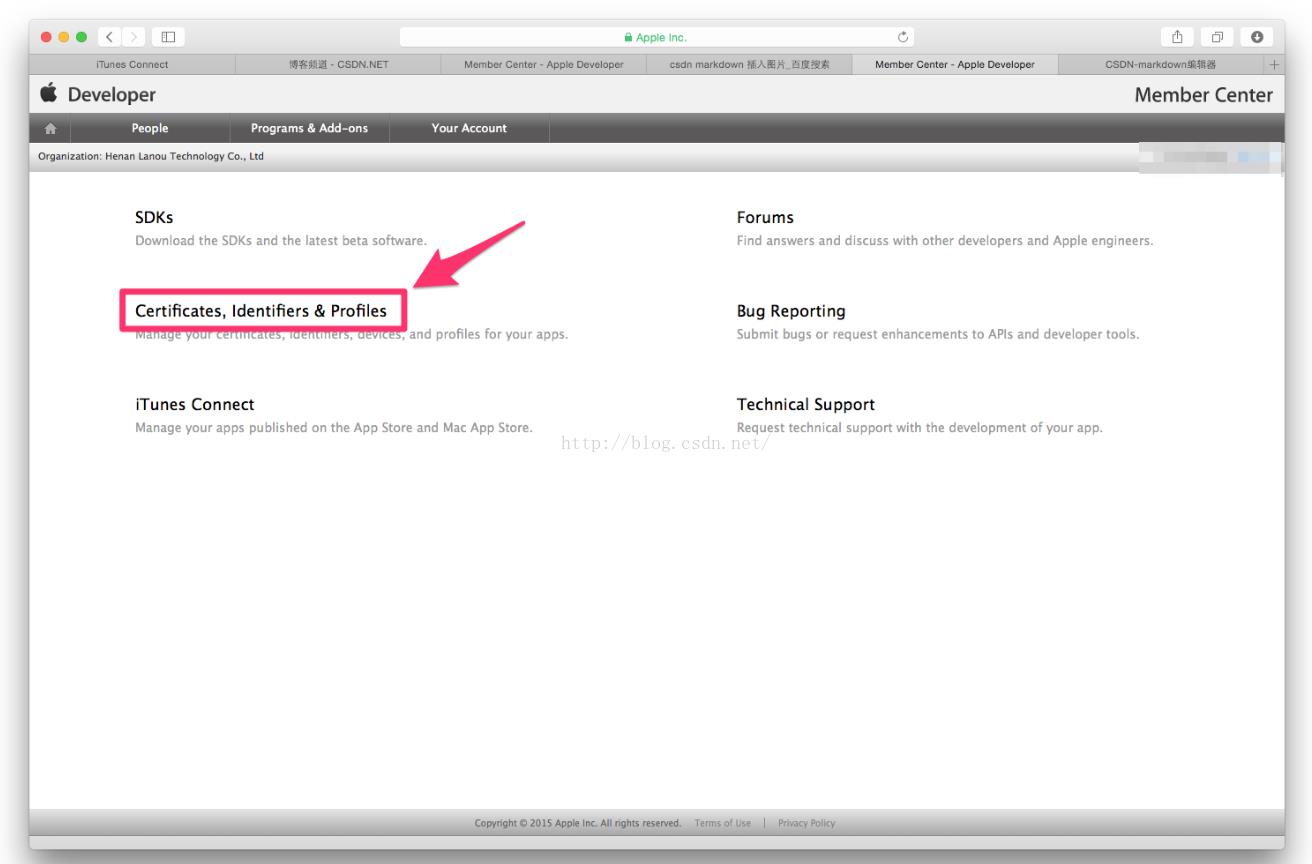Click the Safari address bar
The width and height of the screenshot is (1312, 864).
click(657, 38)
